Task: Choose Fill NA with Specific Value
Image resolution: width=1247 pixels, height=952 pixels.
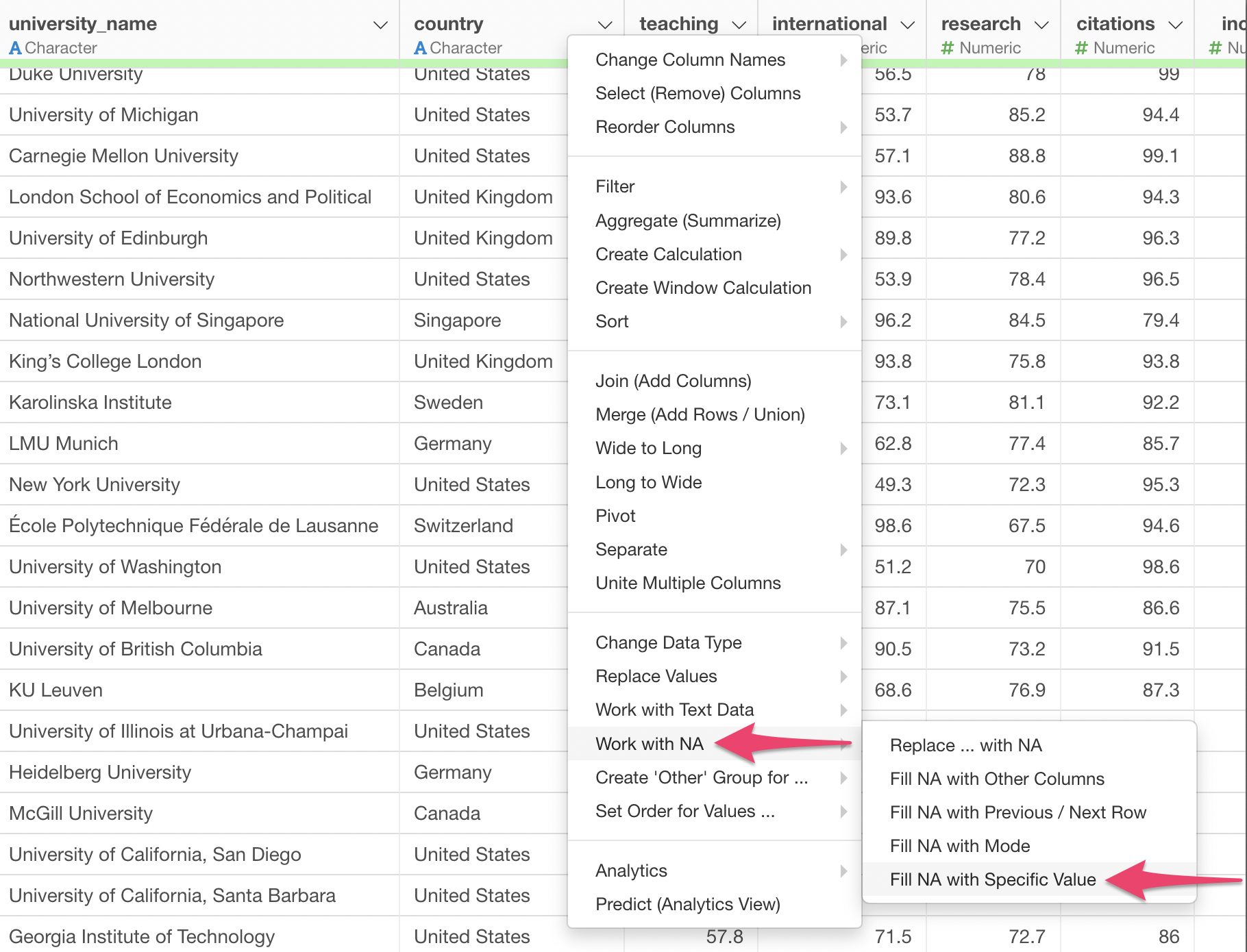Action: coord(1029,879)
